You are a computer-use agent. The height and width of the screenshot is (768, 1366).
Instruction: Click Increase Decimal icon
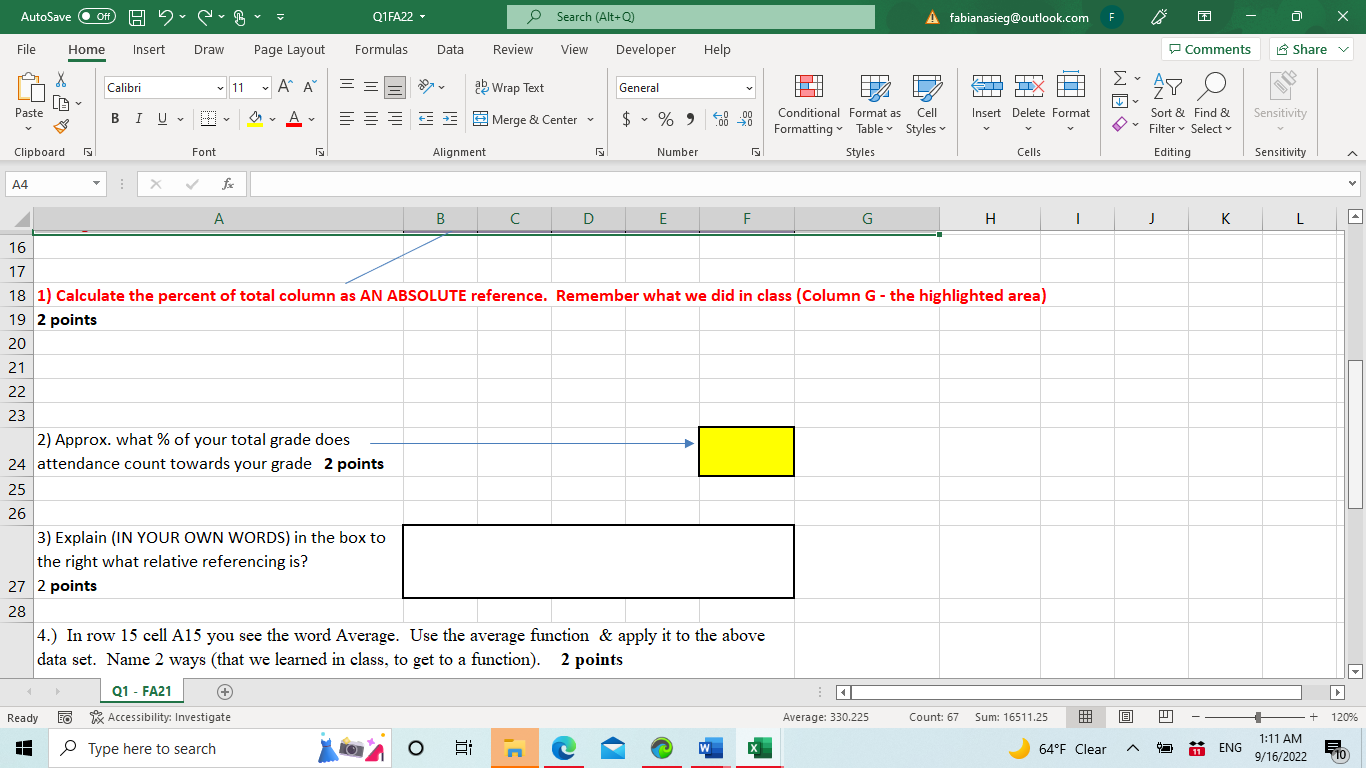[721, 119]
